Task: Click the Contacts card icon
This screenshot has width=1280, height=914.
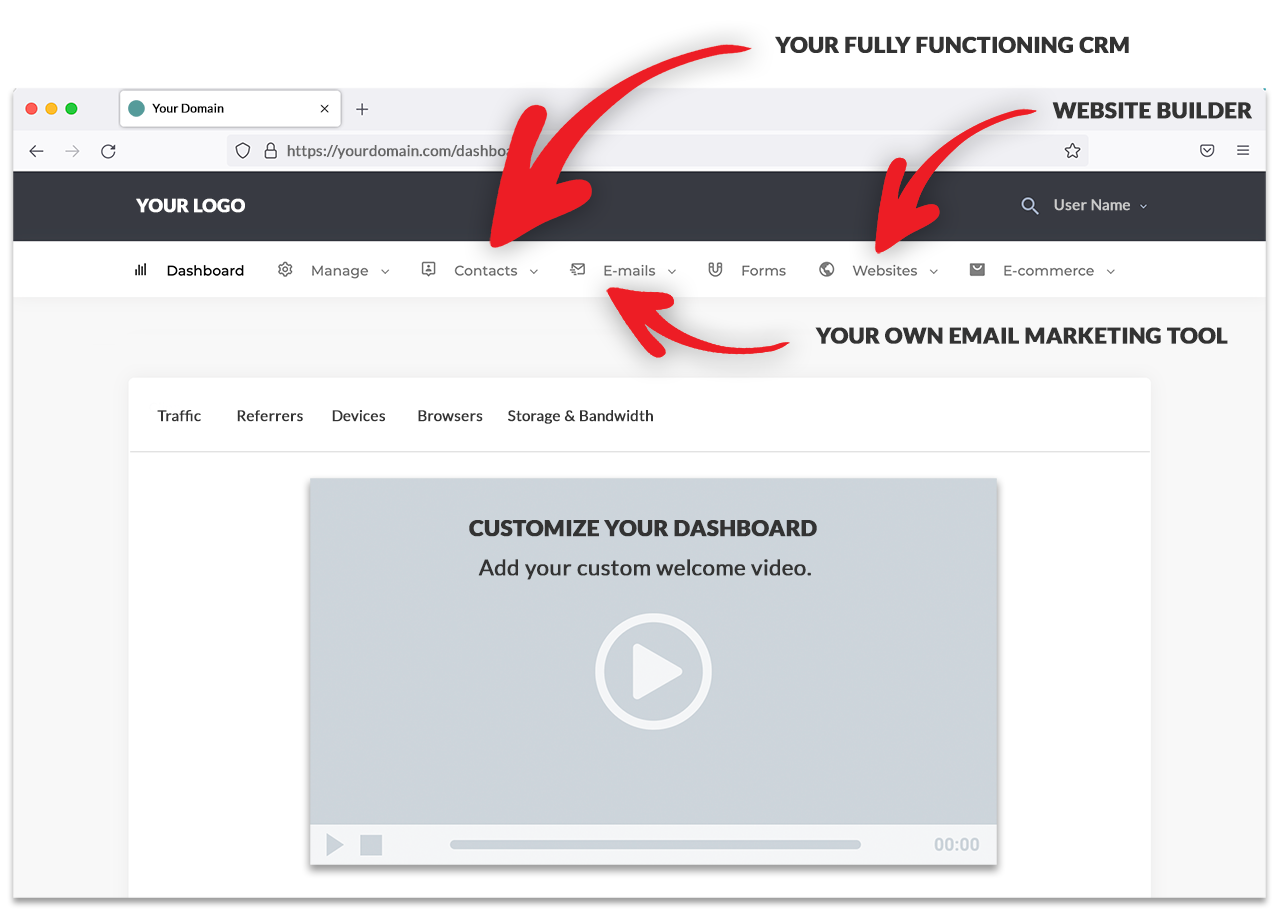Action: tap(428, 269)
